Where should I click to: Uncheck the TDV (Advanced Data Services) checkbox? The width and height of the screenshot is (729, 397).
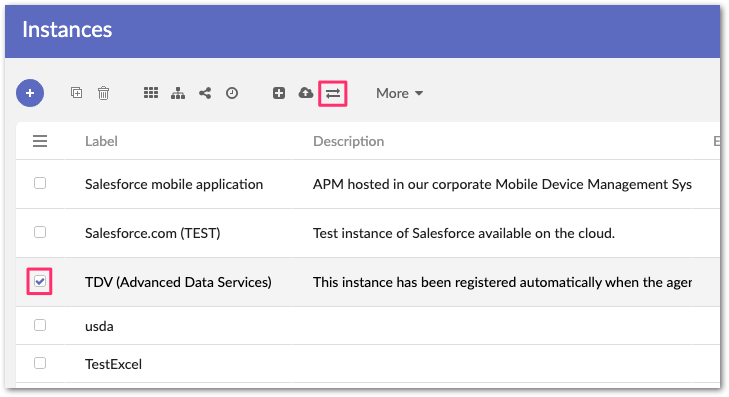click(x=40, y=281)
